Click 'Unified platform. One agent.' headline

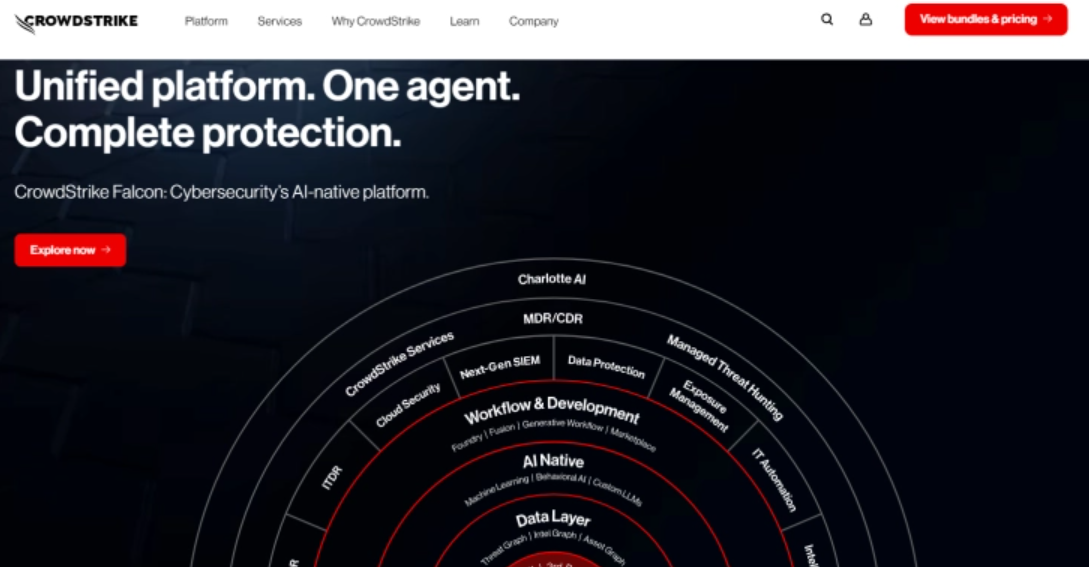coord(267,87)
